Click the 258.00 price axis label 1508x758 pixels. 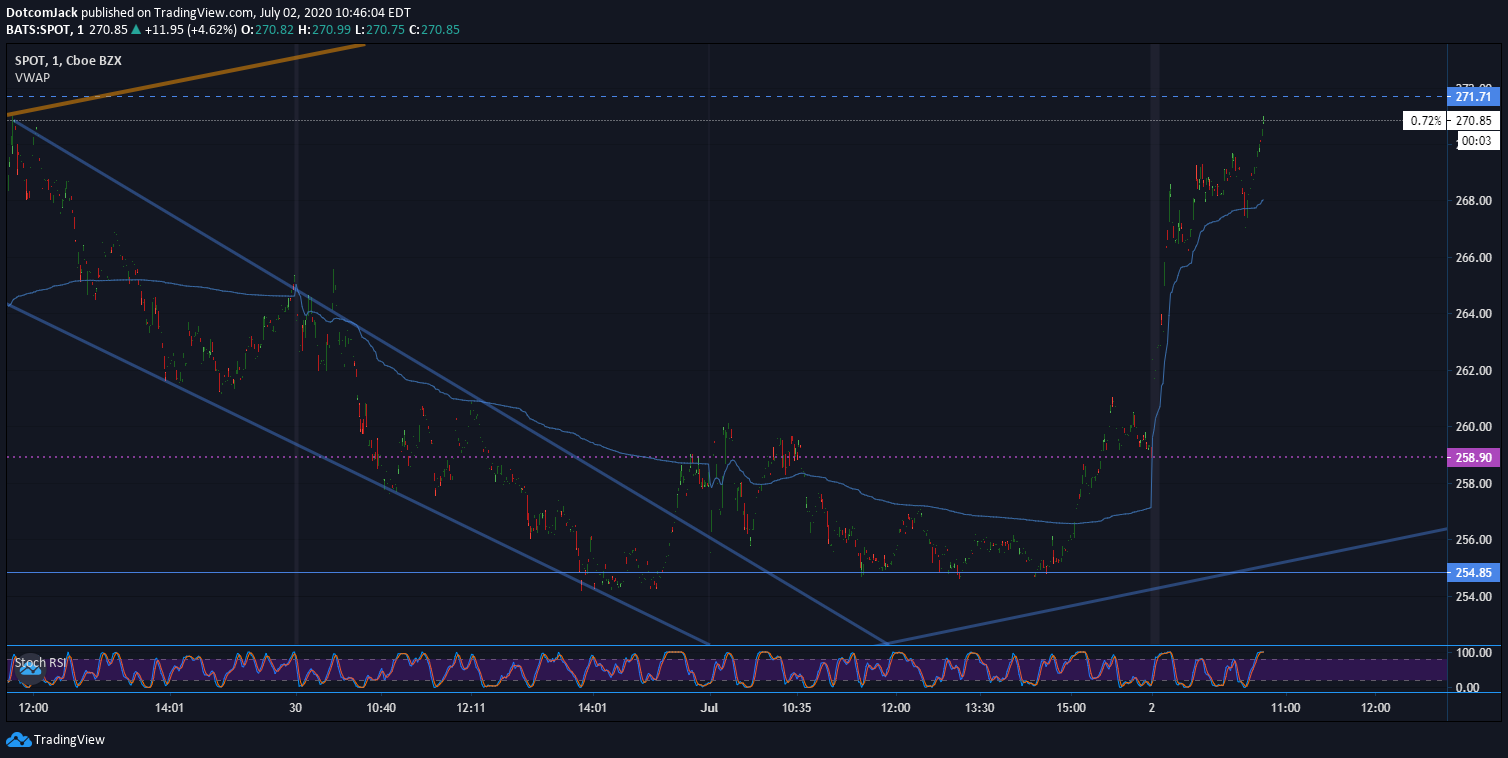point(1474,483)
